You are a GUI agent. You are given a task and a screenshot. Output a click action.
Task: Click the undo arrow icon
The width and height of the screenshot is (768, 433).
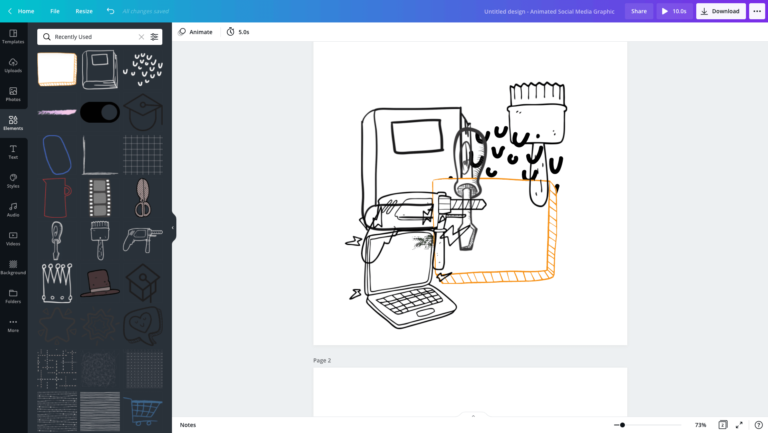[x=110, y=11]
